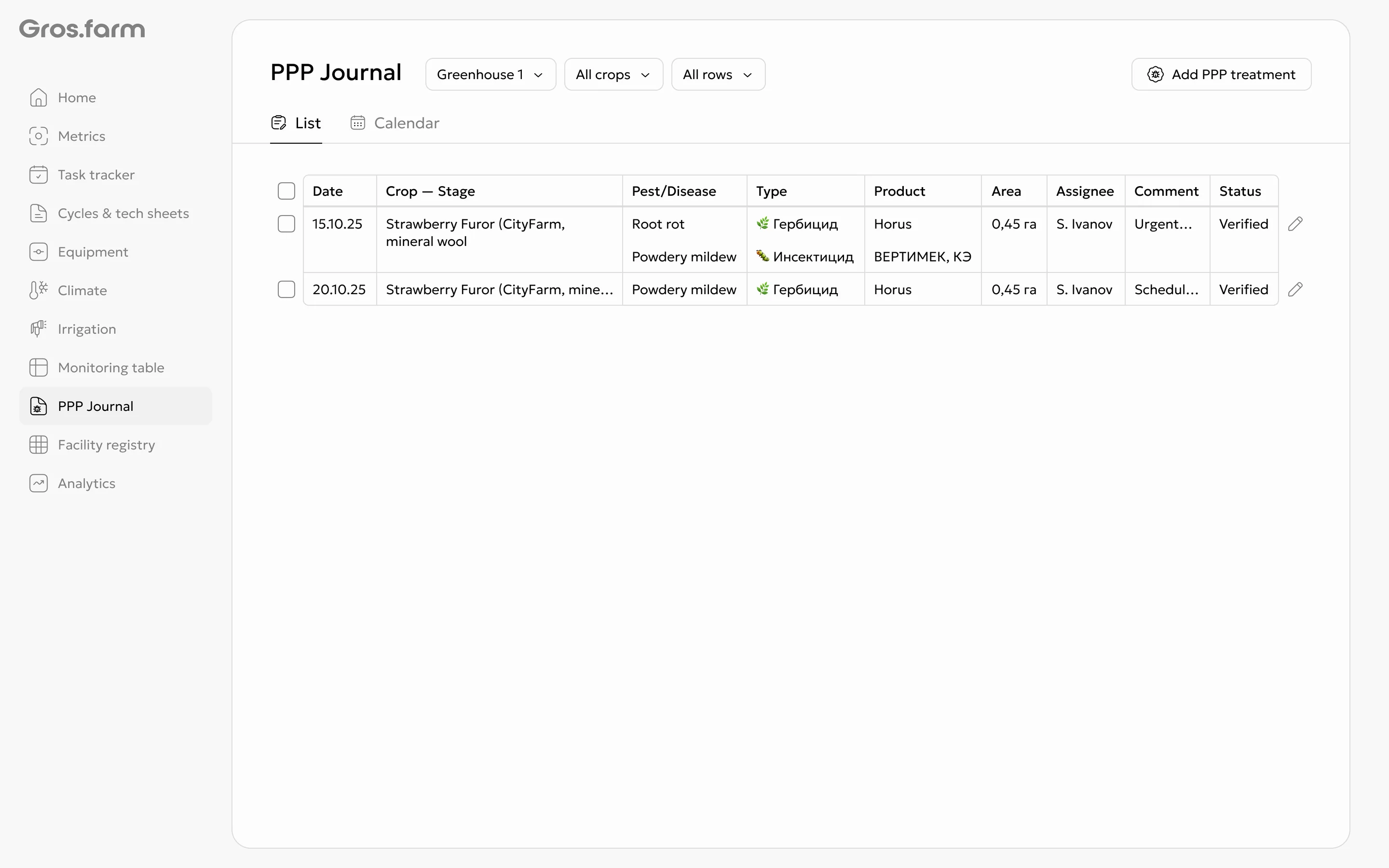Viewport: 1389px width, 868px height.
Task: Click the Task tracker calendar-check icon
Action: 39,175
